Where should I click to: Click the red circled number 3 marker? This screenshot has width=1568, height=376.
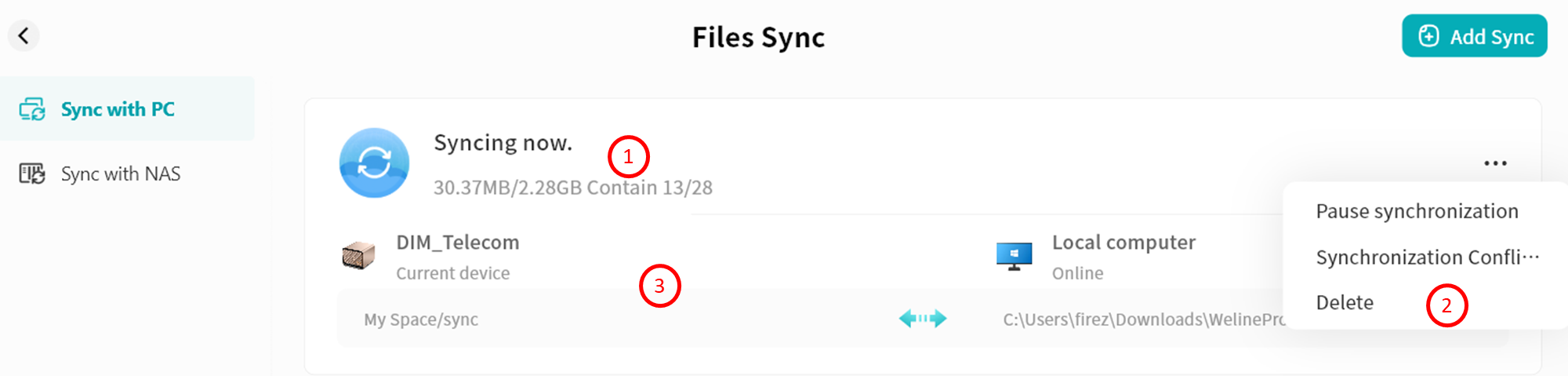(x=659, y=287)
